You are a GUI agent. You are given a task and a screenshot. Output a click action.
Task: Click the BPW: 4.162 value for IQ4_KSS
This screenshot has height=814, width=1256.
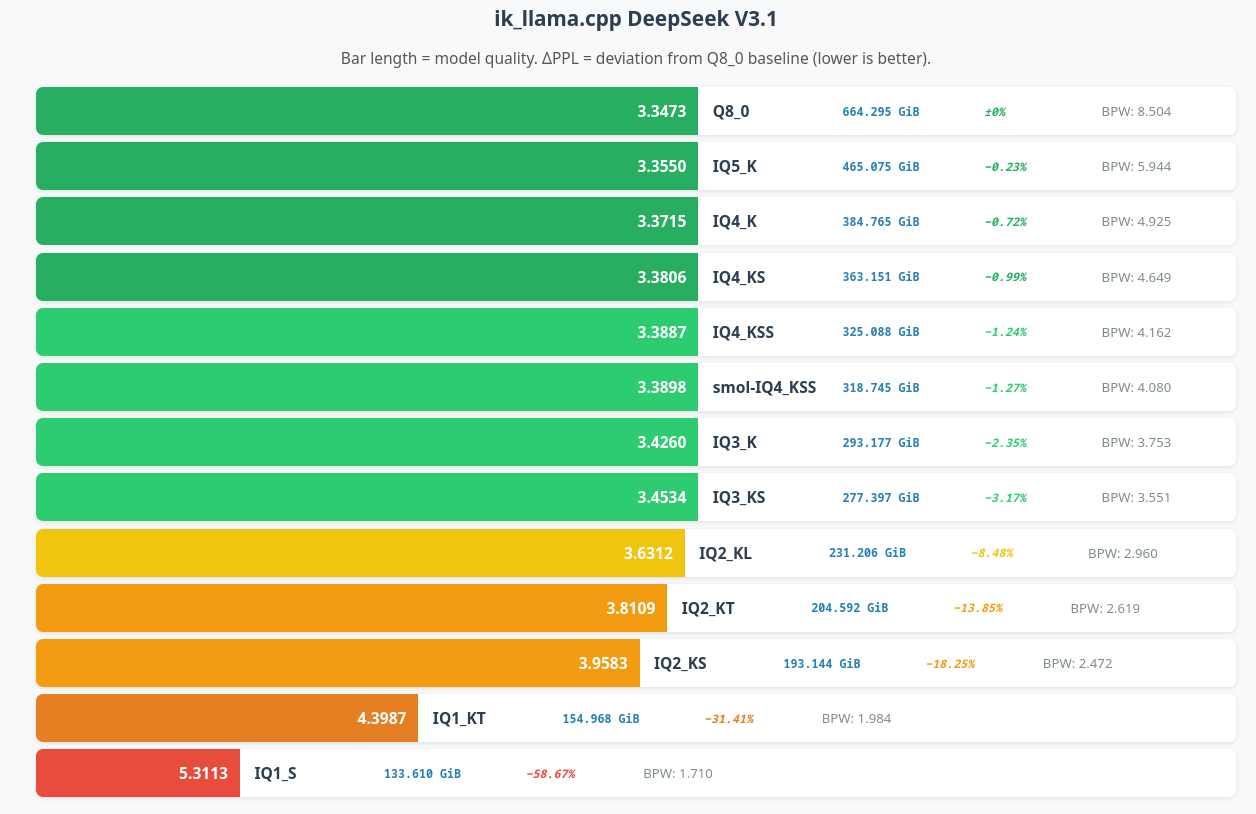point(1136,332)
